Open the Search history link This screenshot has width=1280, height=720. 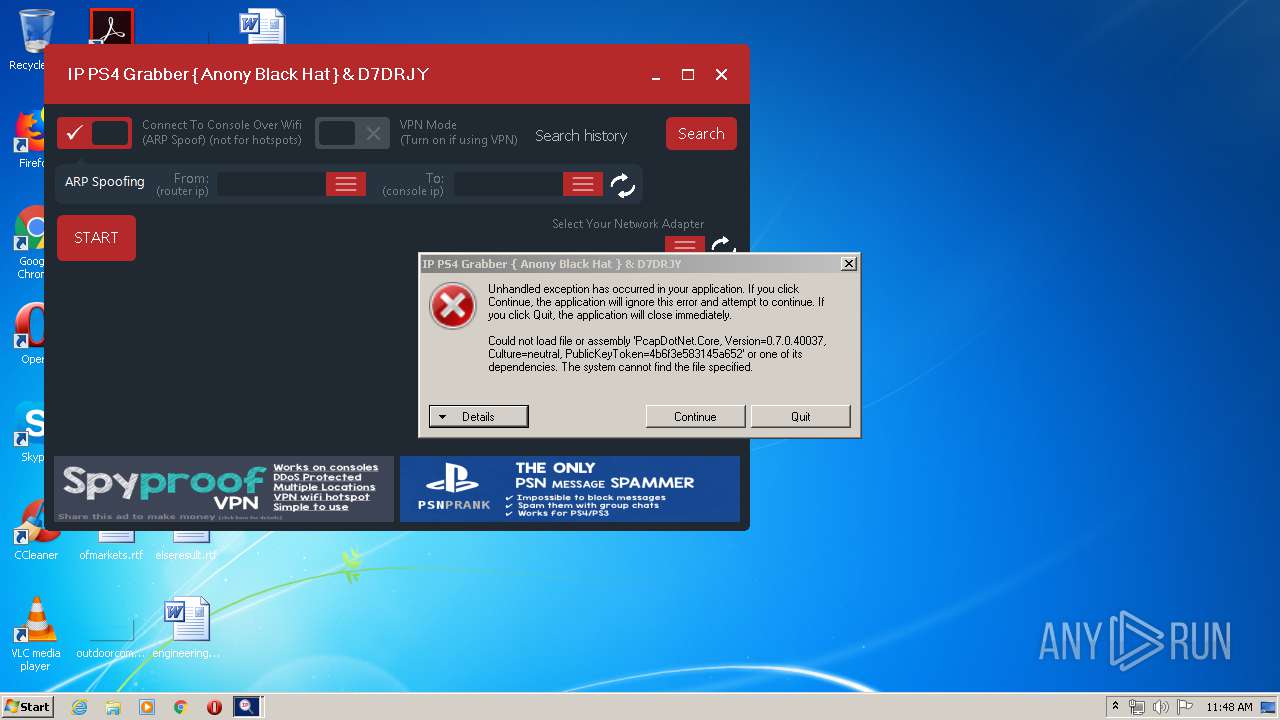(581, 135)
